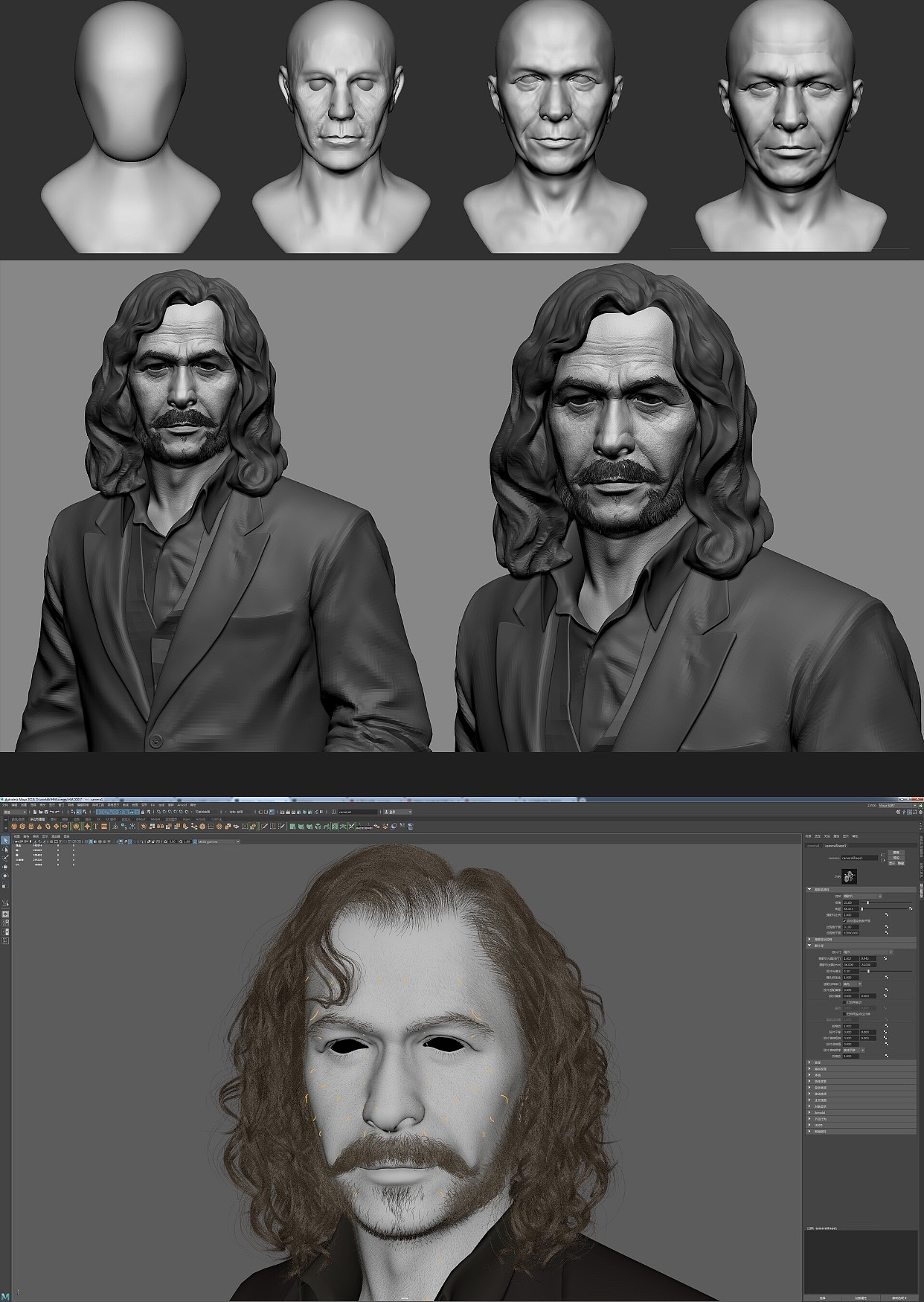Click the Select button at Attribute Editor bottom

[822, 1298]
